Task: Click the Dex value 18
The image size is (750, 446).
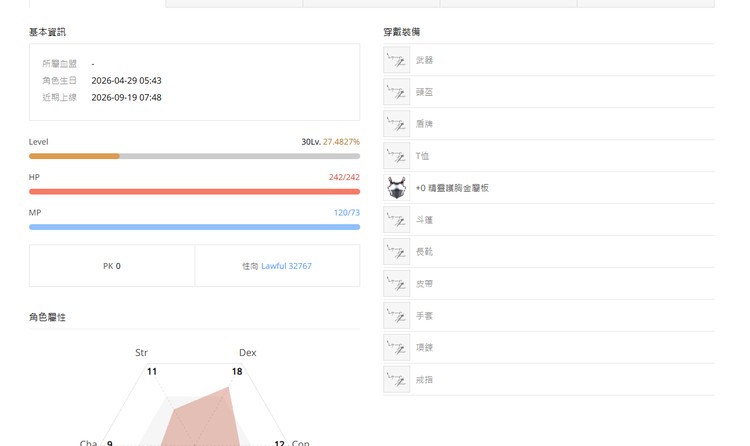Action: [x=237, y=371]
